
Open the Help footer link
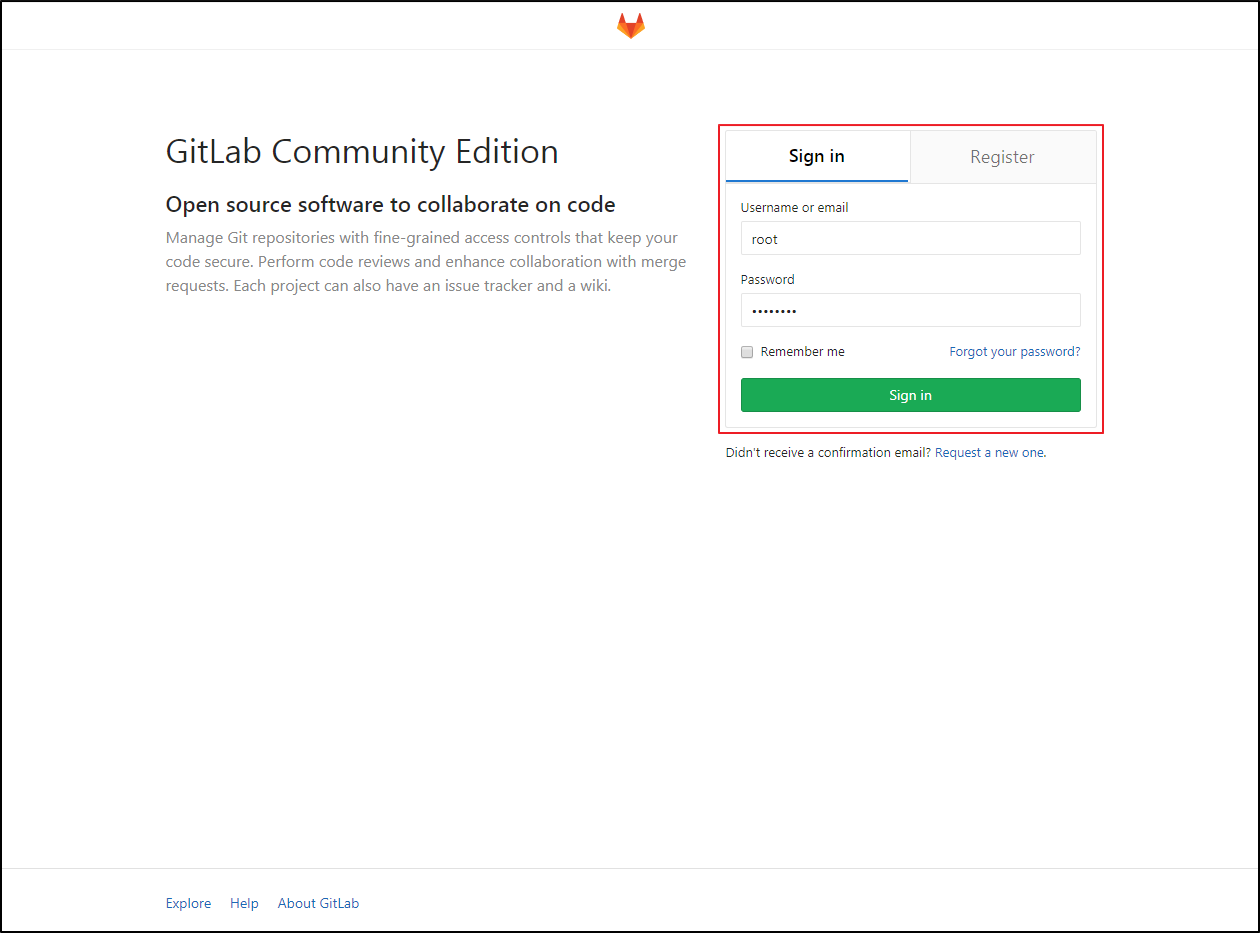tap(244, 903)
